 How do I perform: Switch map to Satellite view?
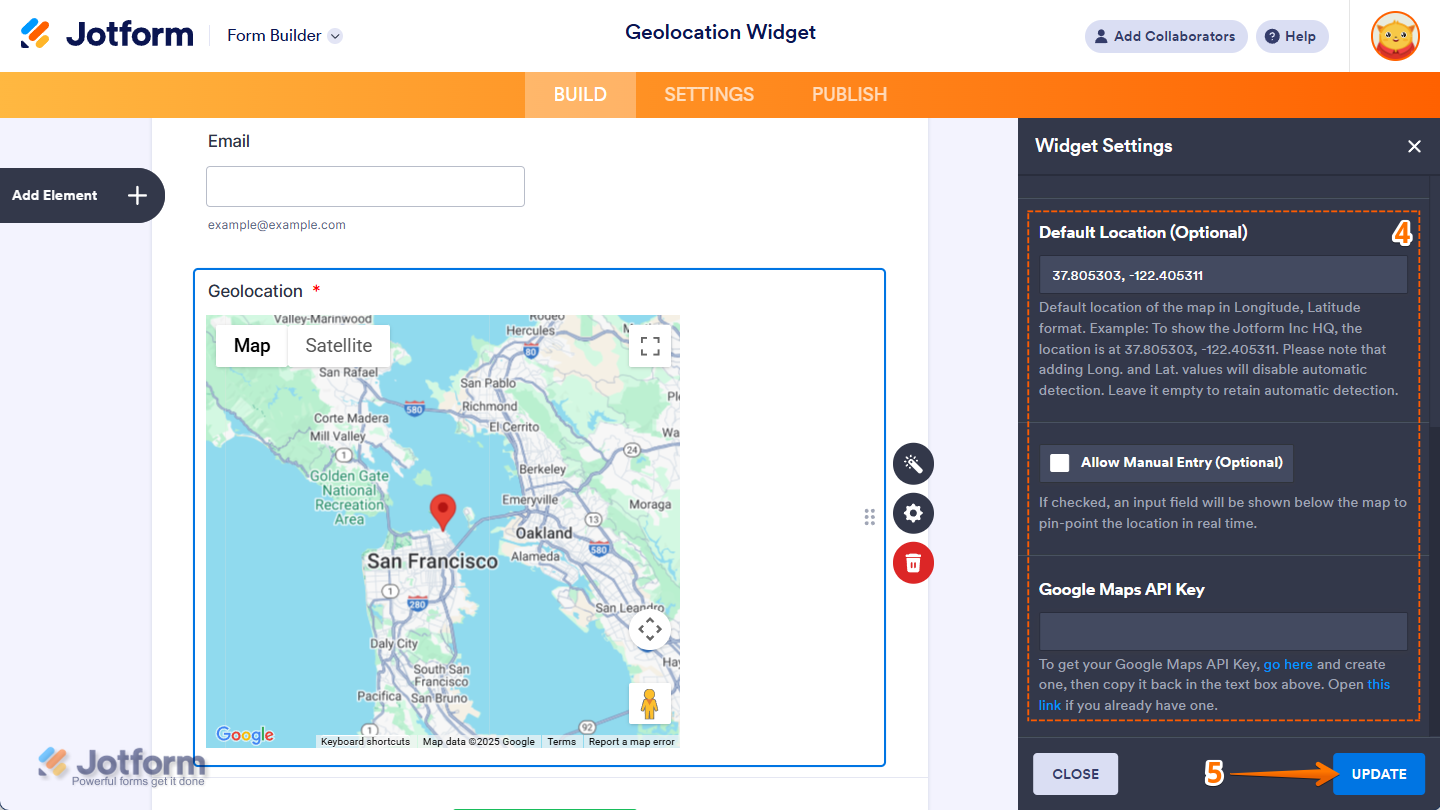tap(338, 345)
